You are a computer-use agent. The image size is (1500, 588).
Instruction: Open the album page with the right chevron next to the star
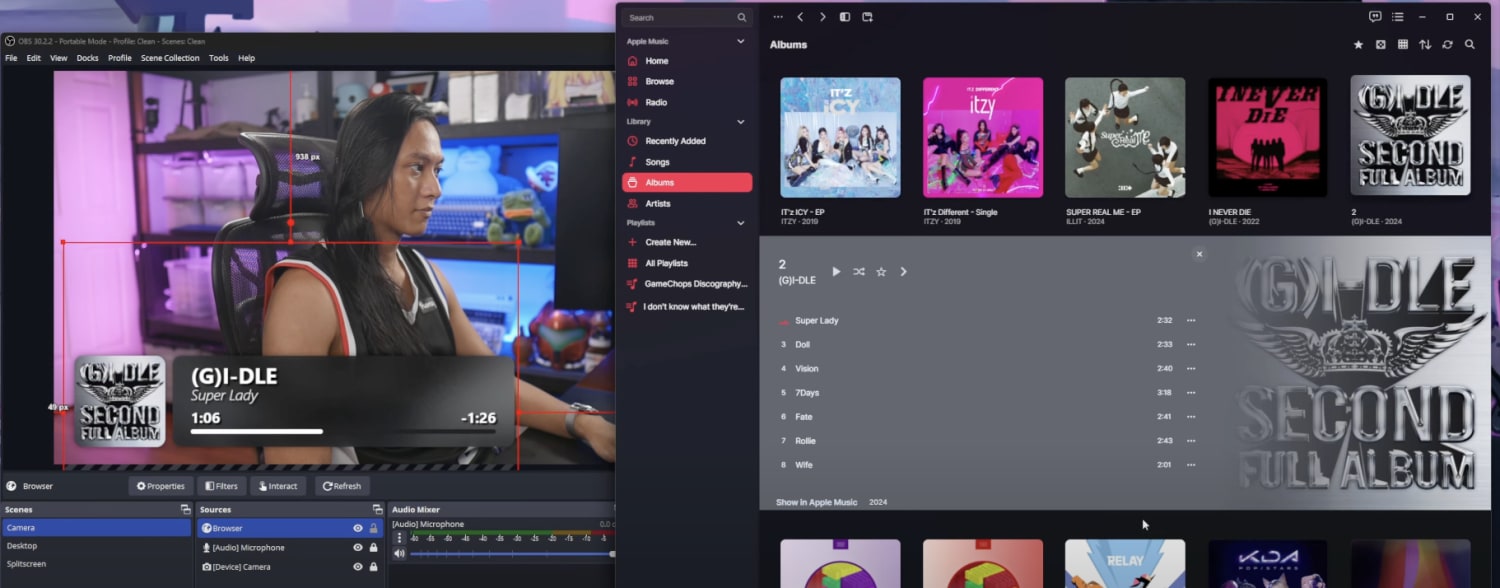tap(903, 272)
